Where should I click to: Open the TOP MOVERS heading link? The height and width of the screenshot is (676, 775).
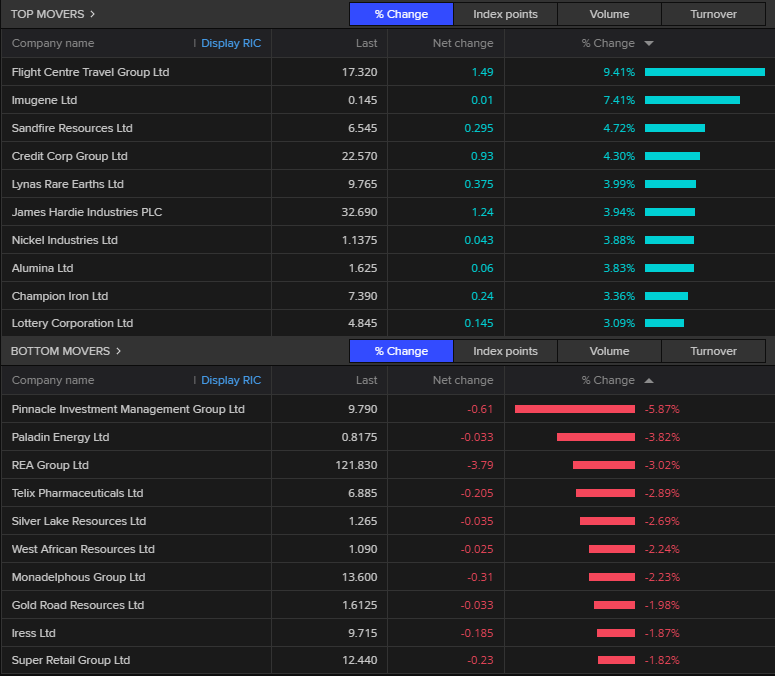(x=47, y=14)
